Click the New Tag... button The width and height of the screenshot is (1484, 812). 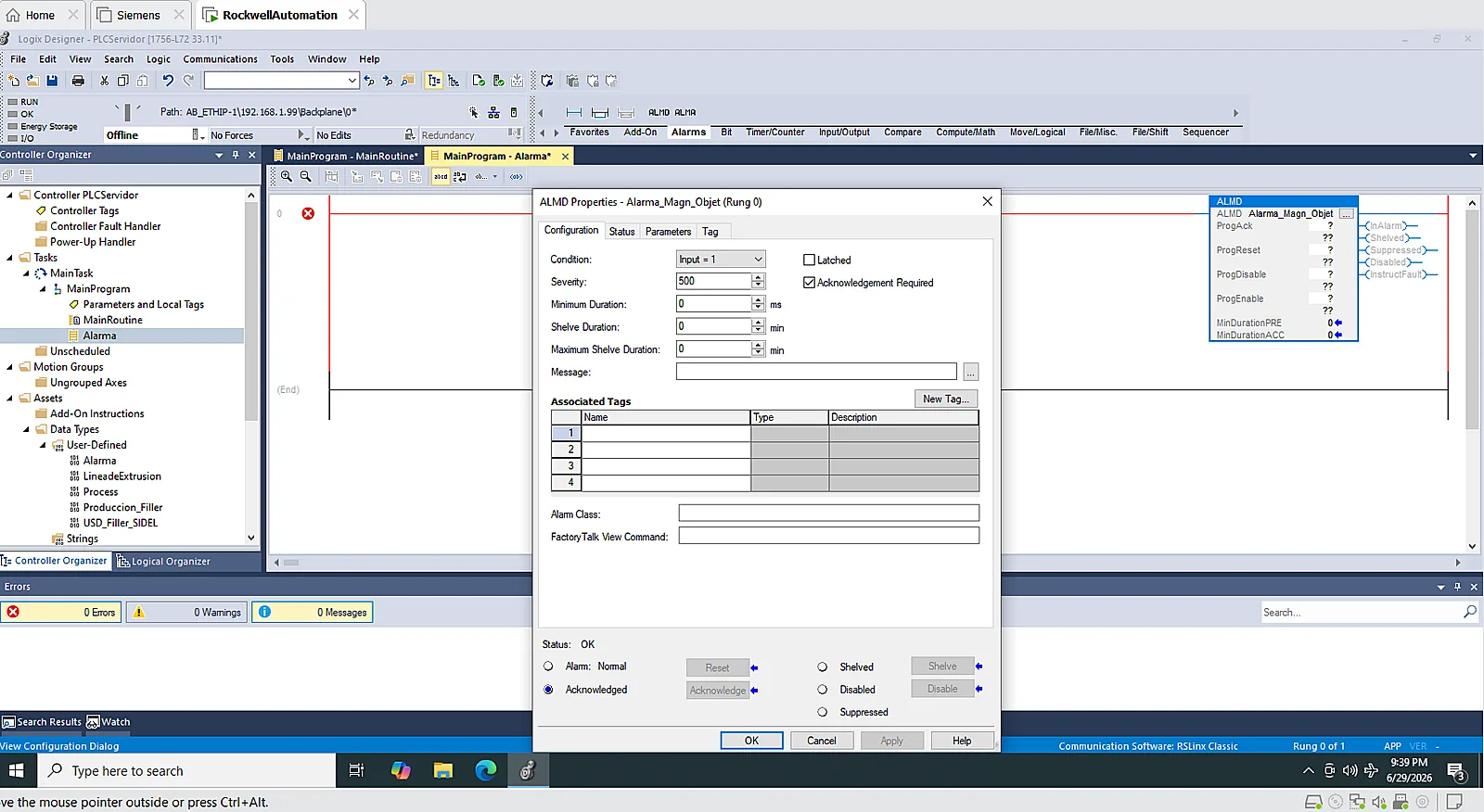[x=946, y=399]
